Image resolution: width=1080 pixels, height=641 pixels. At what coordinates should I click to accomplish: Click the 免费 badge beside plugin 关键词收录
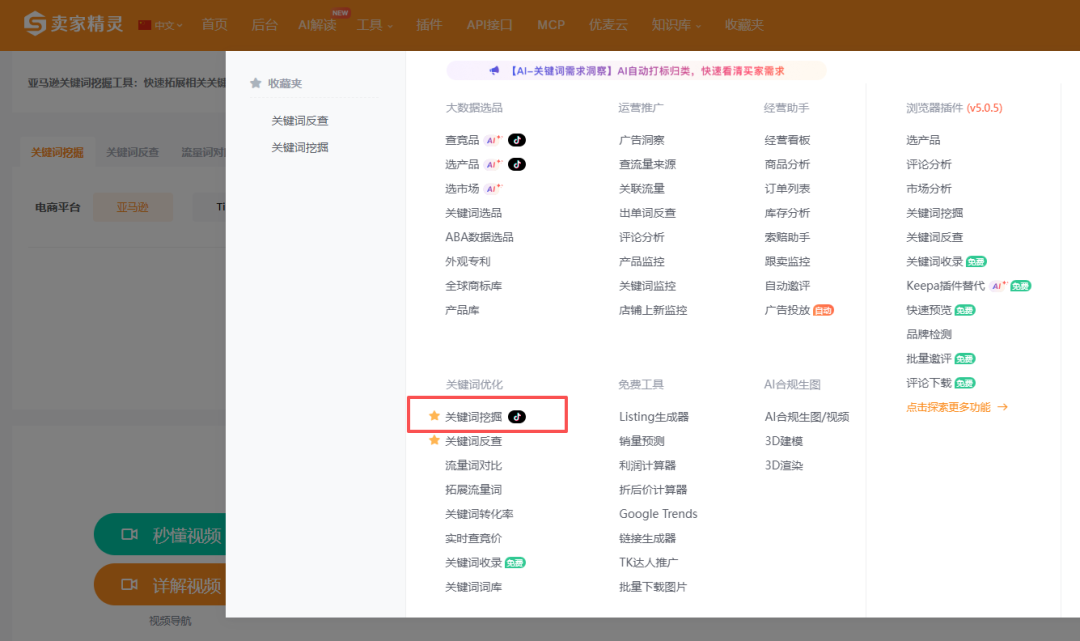pyautogui.click(x=976, y=262)
